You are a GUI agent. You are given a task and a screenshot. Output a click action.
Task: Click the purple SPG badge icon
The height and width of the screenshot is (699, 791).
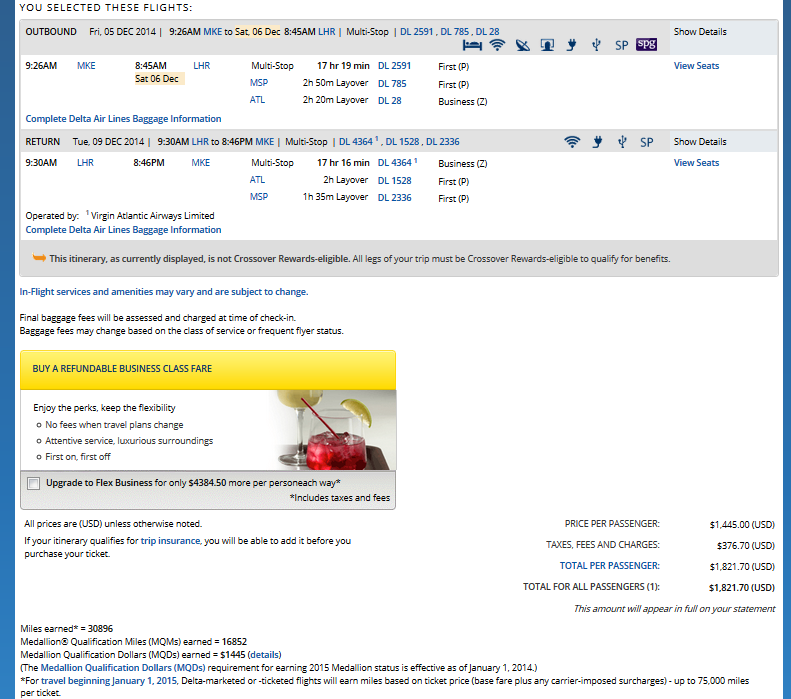point(646,45)
